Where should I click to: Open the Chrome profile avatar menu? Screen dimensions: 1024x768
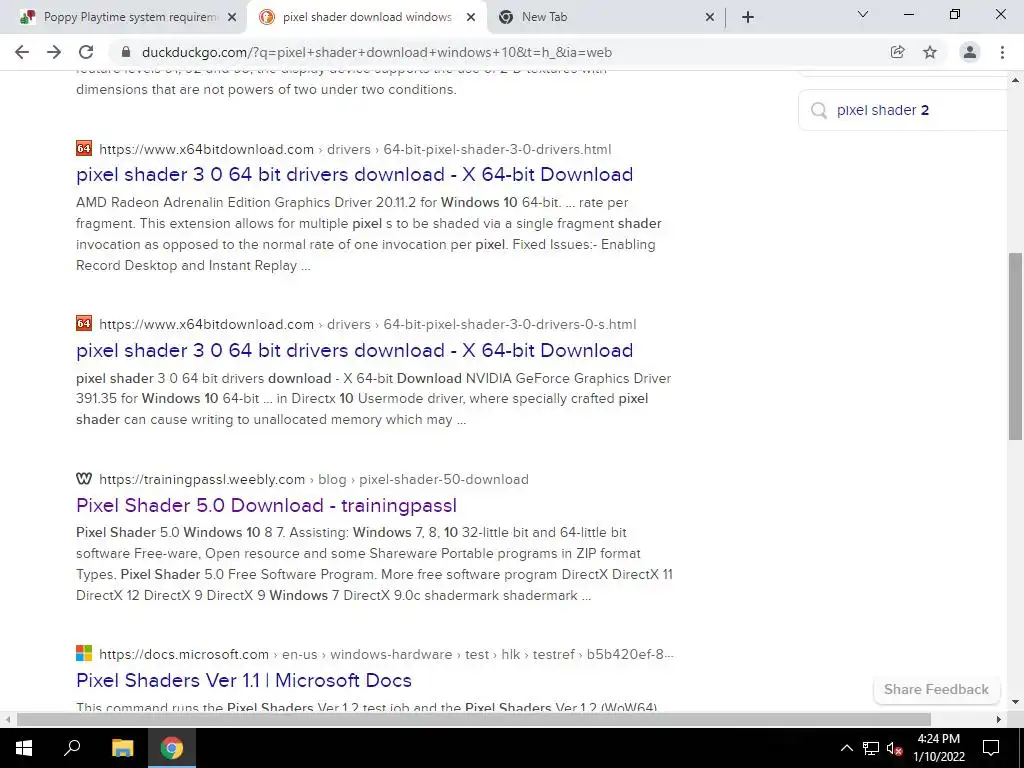(970, 52)
